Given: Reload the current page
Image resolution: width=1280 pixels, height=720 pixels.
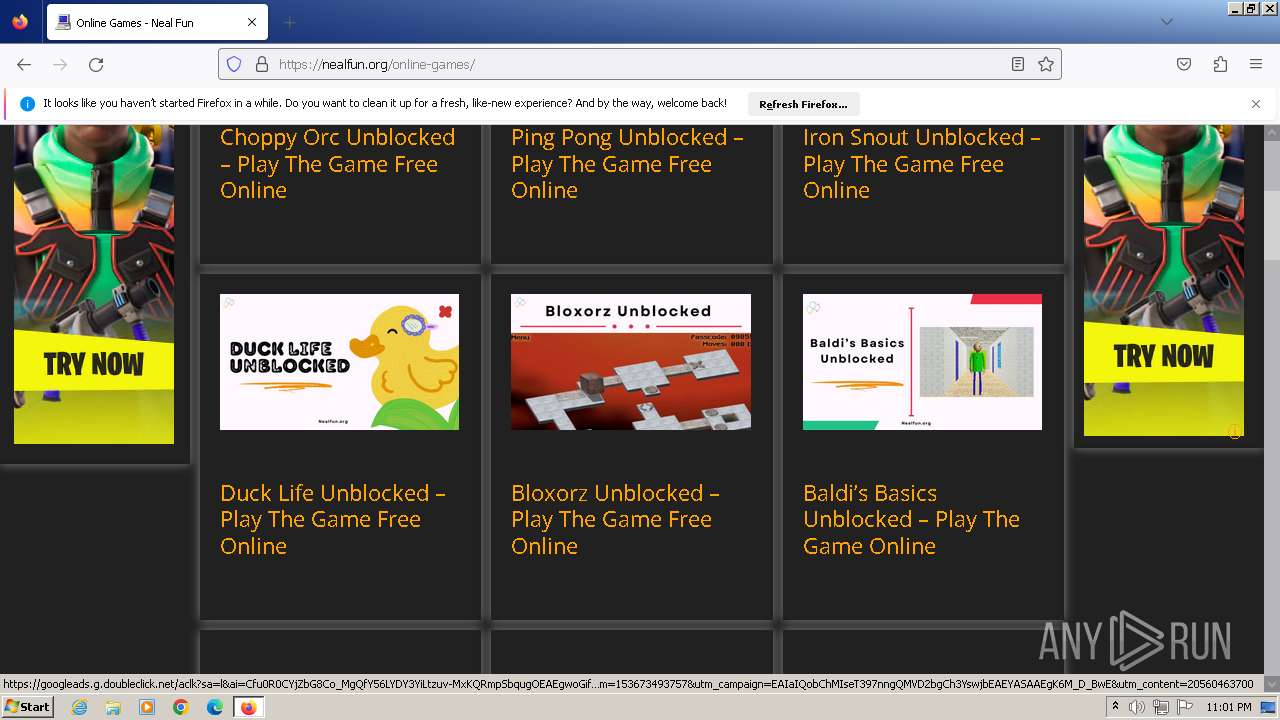Looking at the screenshot, I should [96, 64].
